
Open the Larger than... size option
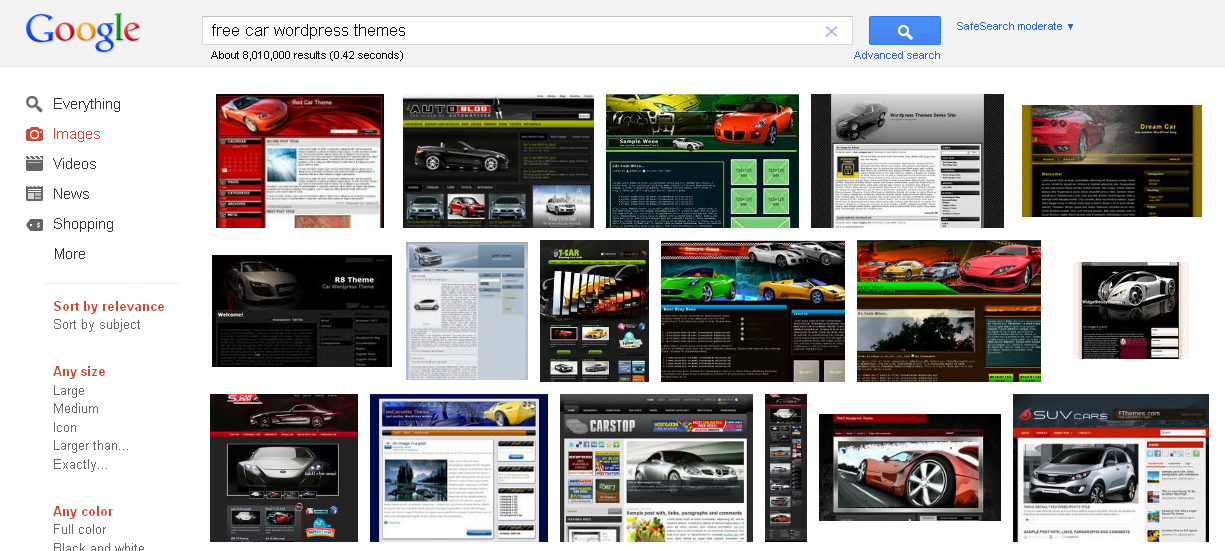(91, 446)
